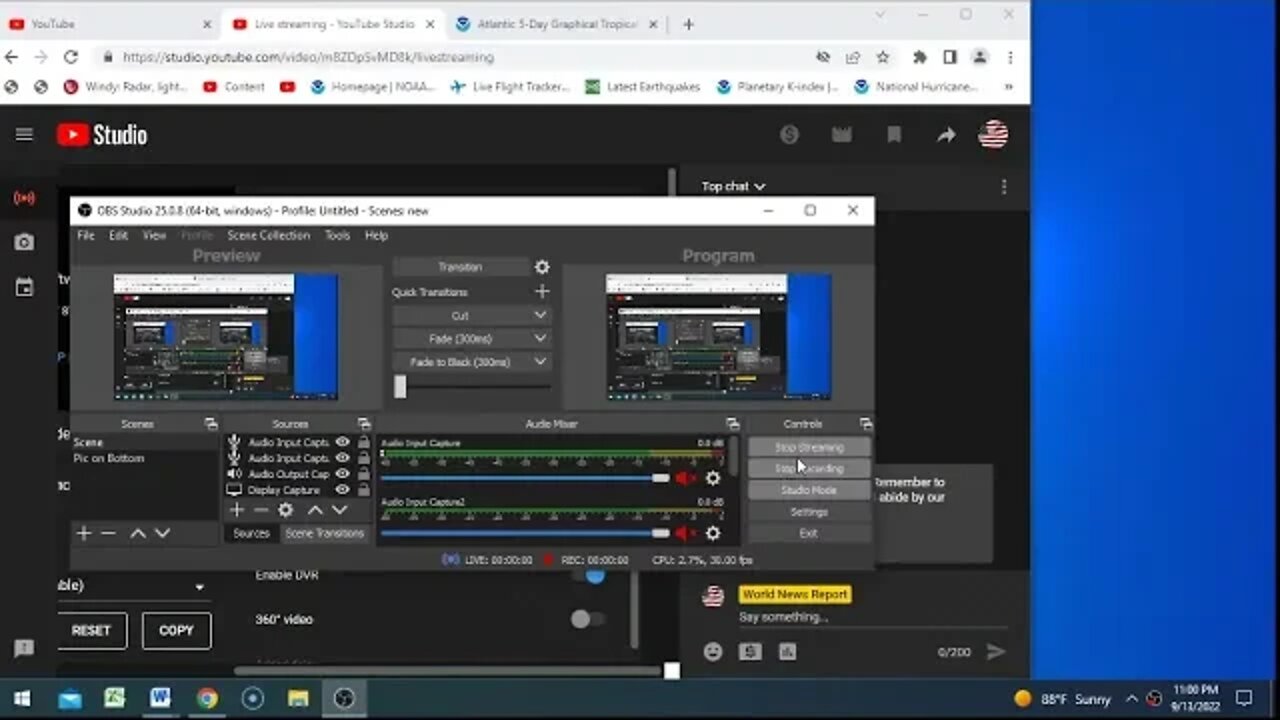Select Webcam camera icon in sidebar
1280x720 pixels.
click(x=24, y=242)
